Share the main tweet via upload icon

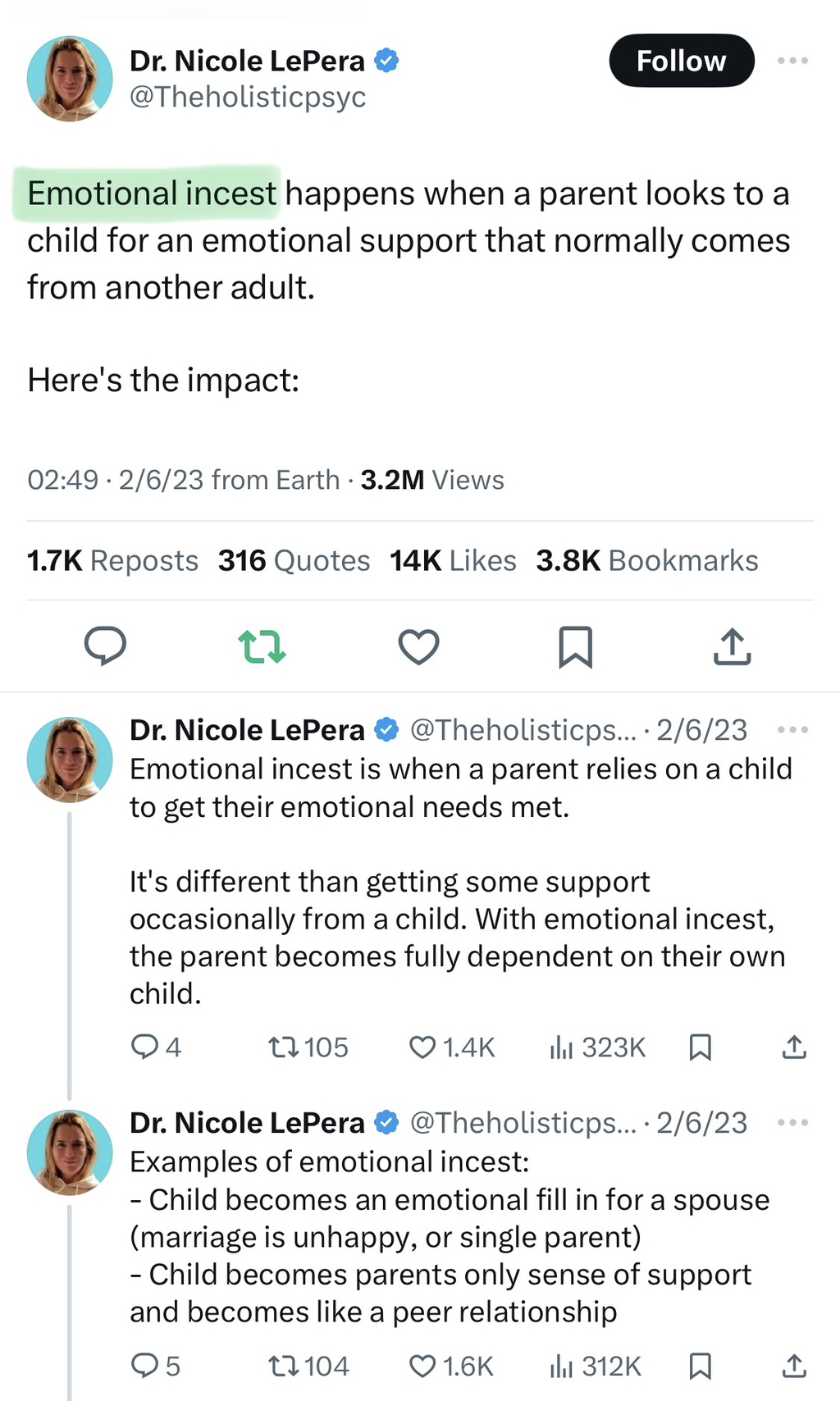point(732,646)
